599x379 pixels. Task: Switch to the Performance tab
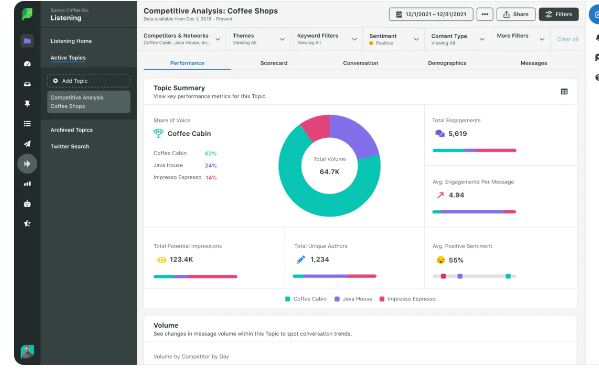[187, 63]
